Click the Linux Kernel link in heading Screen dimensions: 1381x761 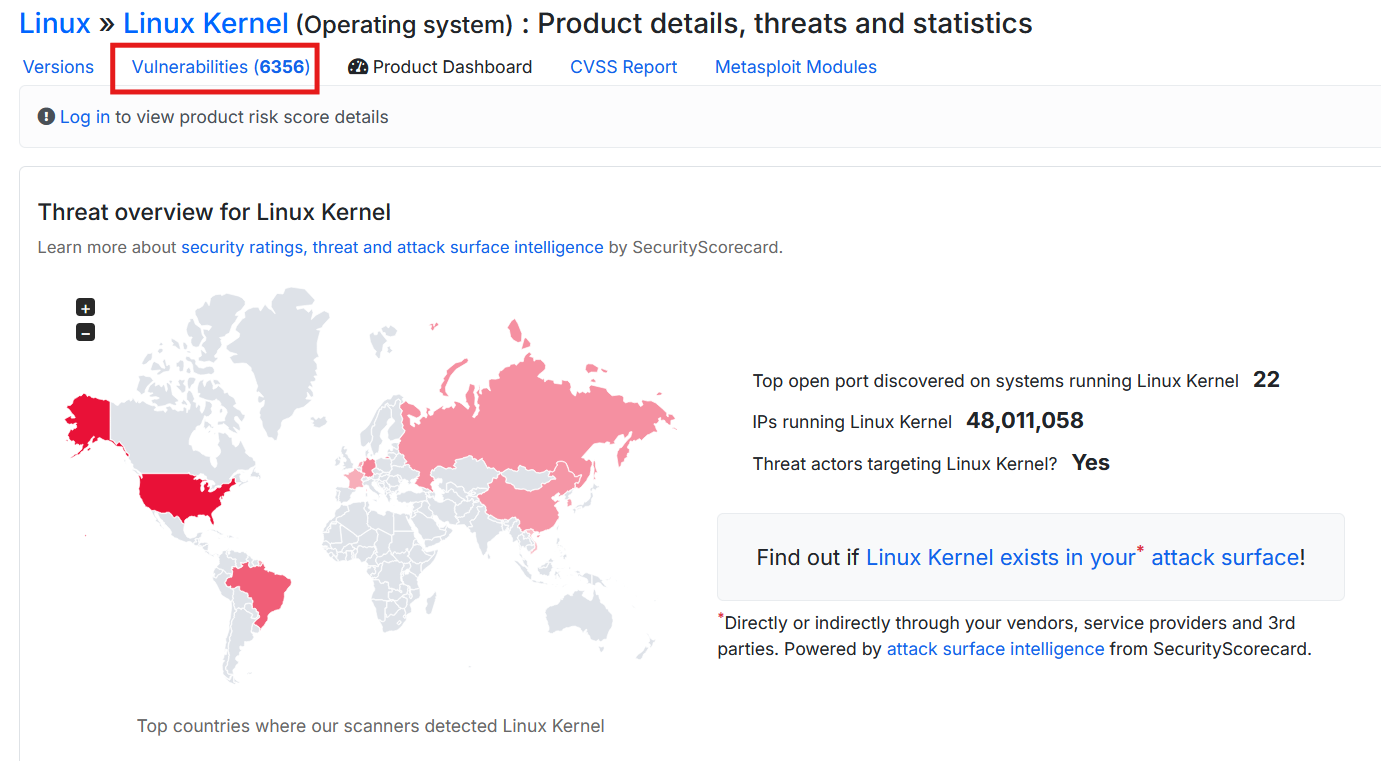point(206,23)
